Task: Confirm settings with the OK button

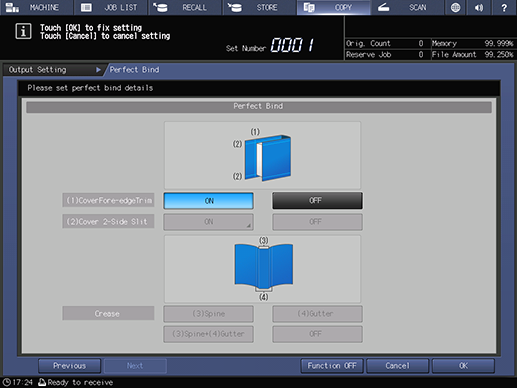Action: coord(463,366)
